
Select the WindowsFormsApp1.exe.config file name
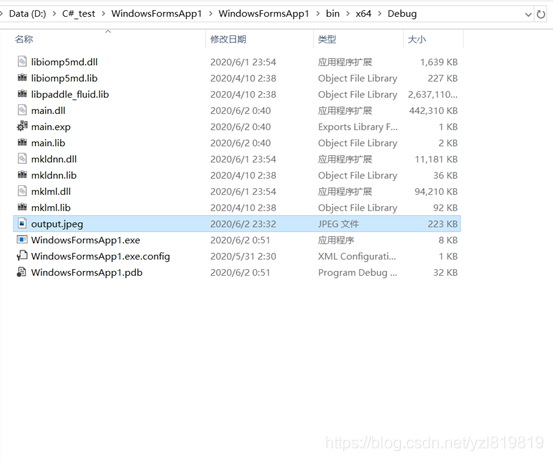pos(101,256)
